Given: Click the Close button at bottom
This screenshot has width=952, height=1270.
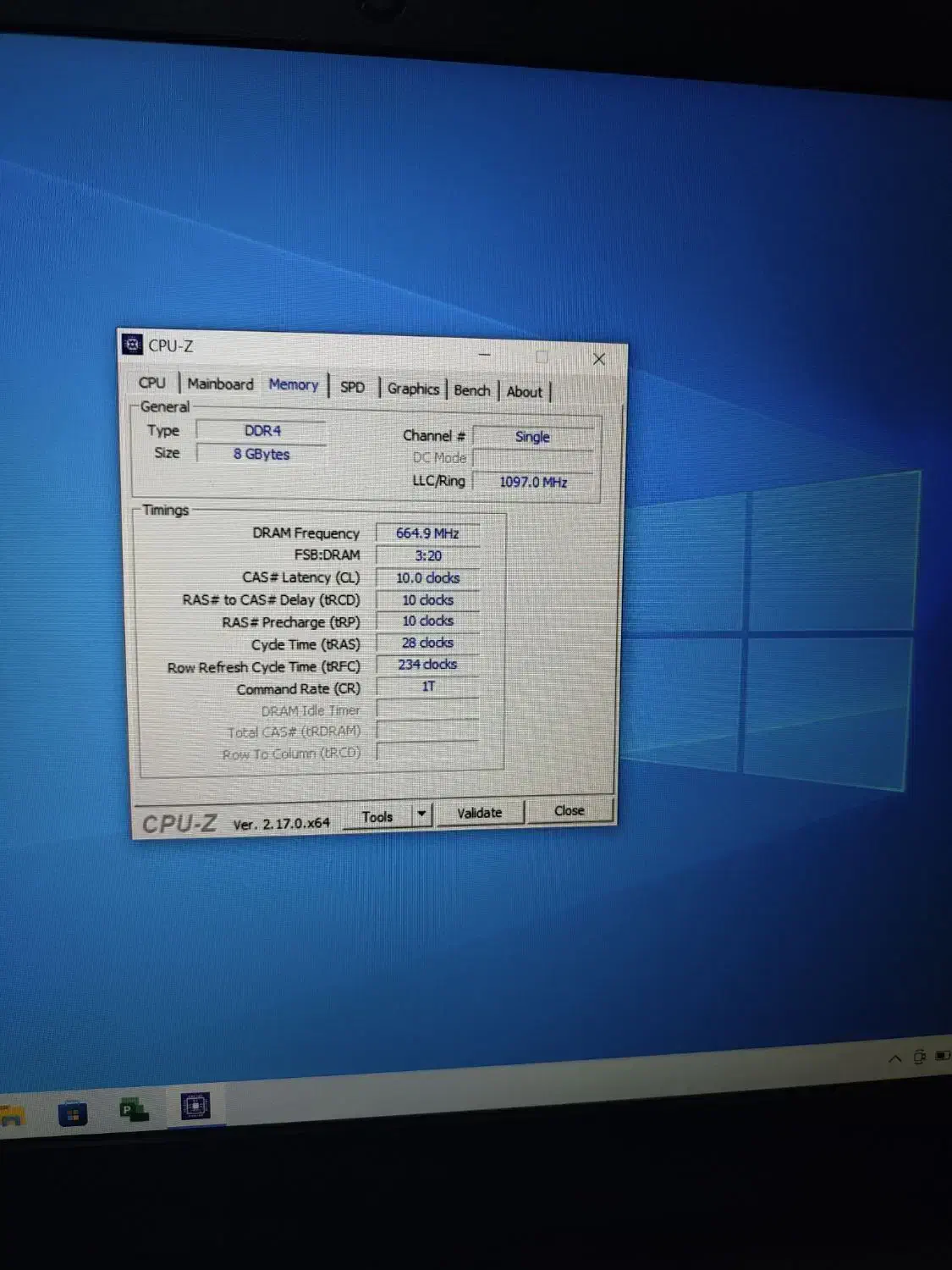Looking at the screenshot, I should point(569,811).
